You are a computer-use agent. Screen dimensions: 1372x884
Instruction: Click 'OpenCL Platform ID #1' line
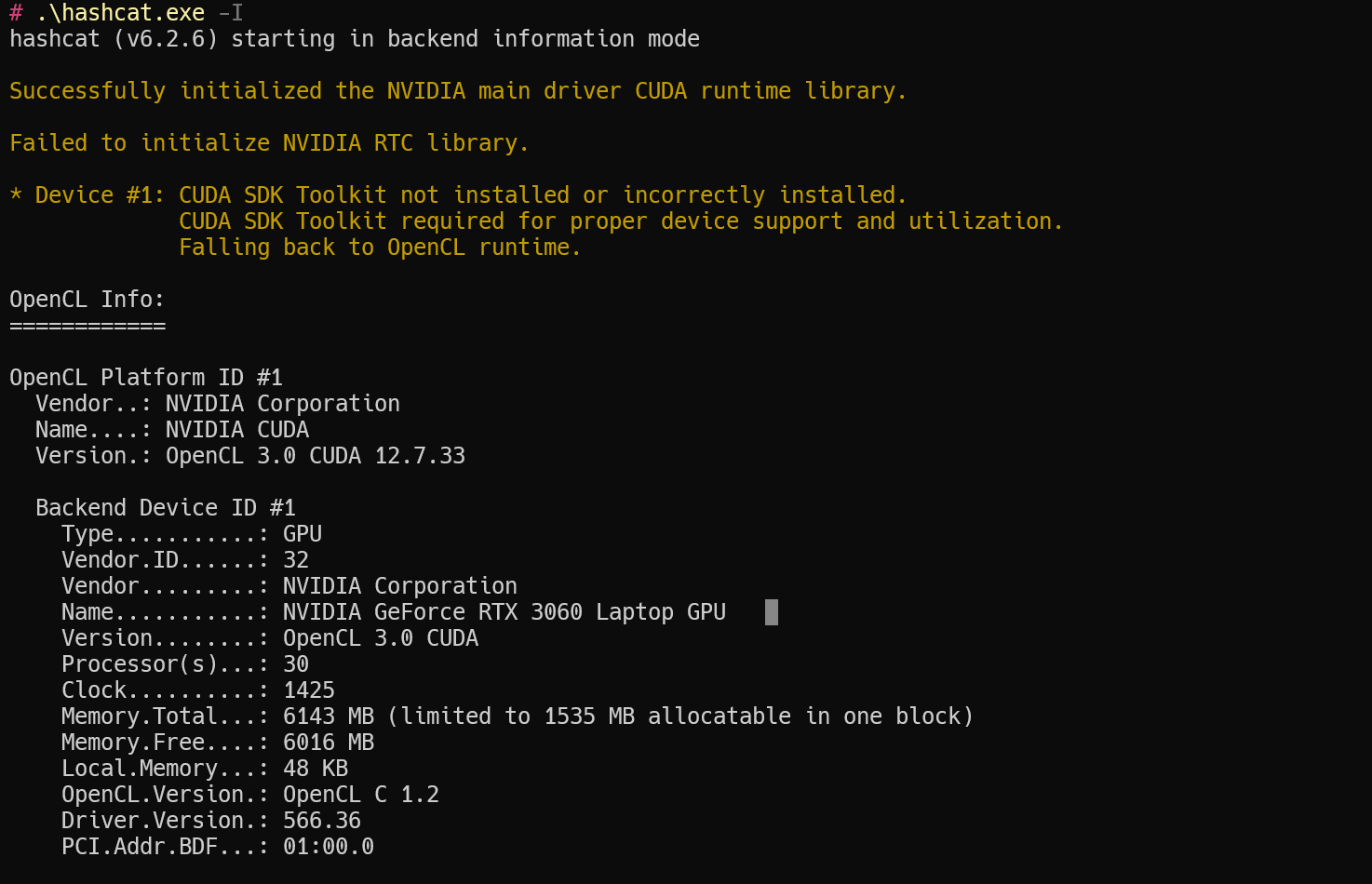click(x=146, y=378)
